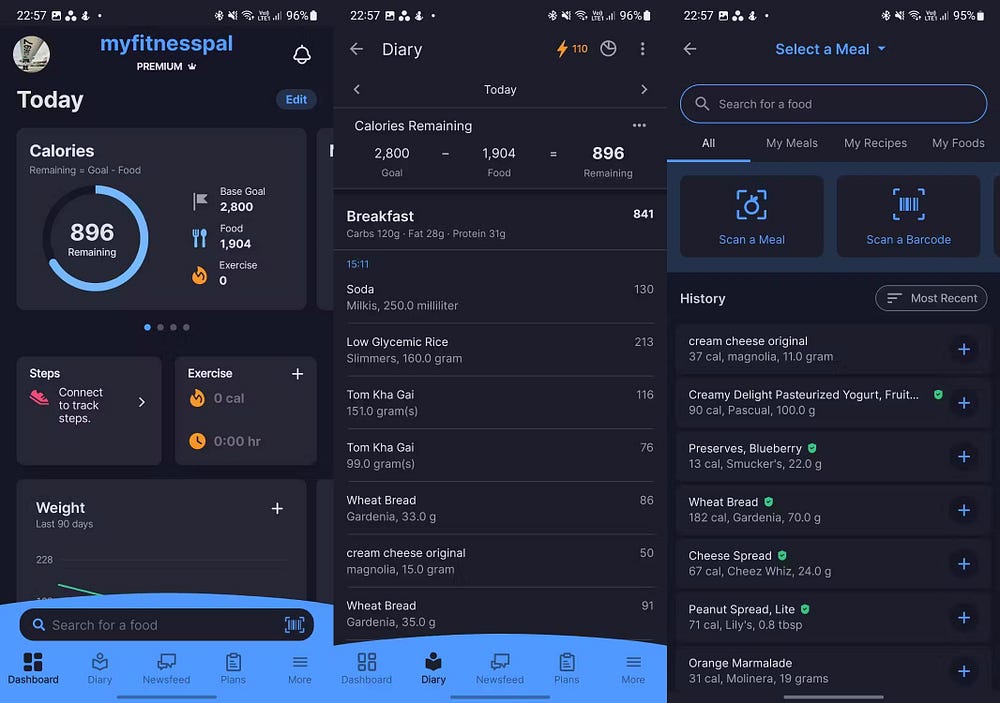Add cream cheese original with plus icon
This screenshot has width=1000, height=703.
tap(964, 349)
